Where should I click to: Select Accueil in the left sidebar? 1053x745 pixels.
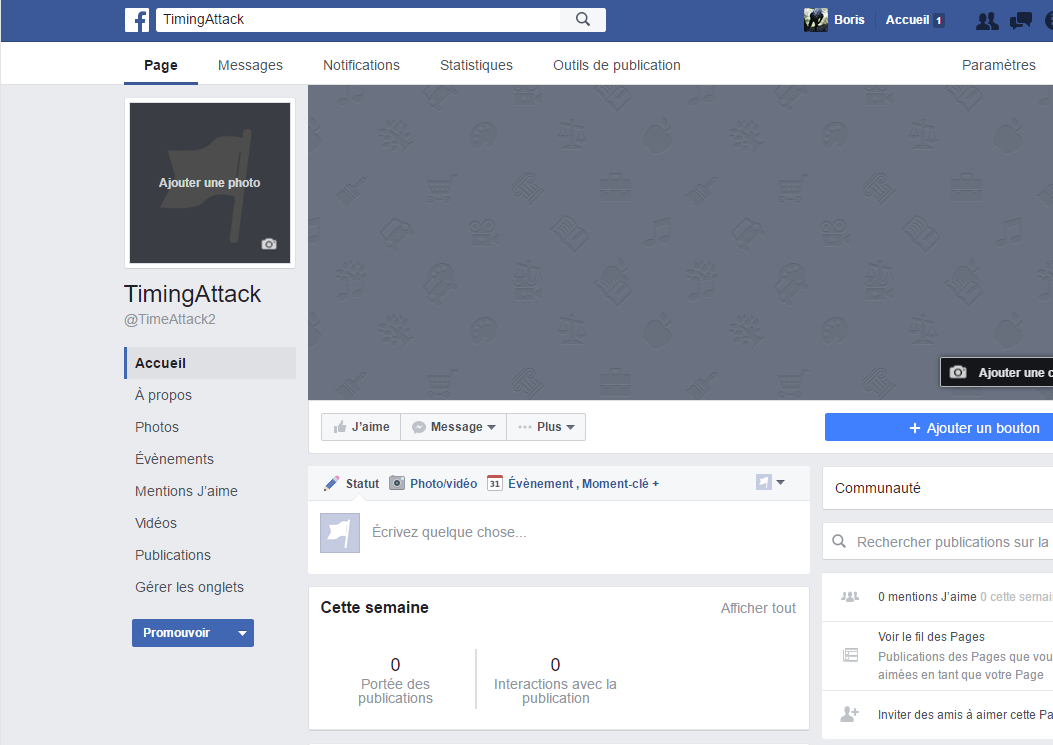pos(210,363)
